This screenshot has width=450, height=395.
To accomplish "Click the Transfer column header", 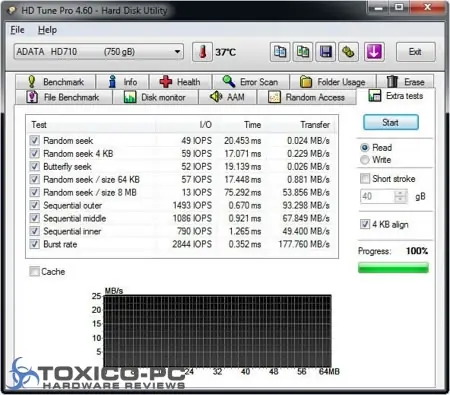I will point(301,125).
